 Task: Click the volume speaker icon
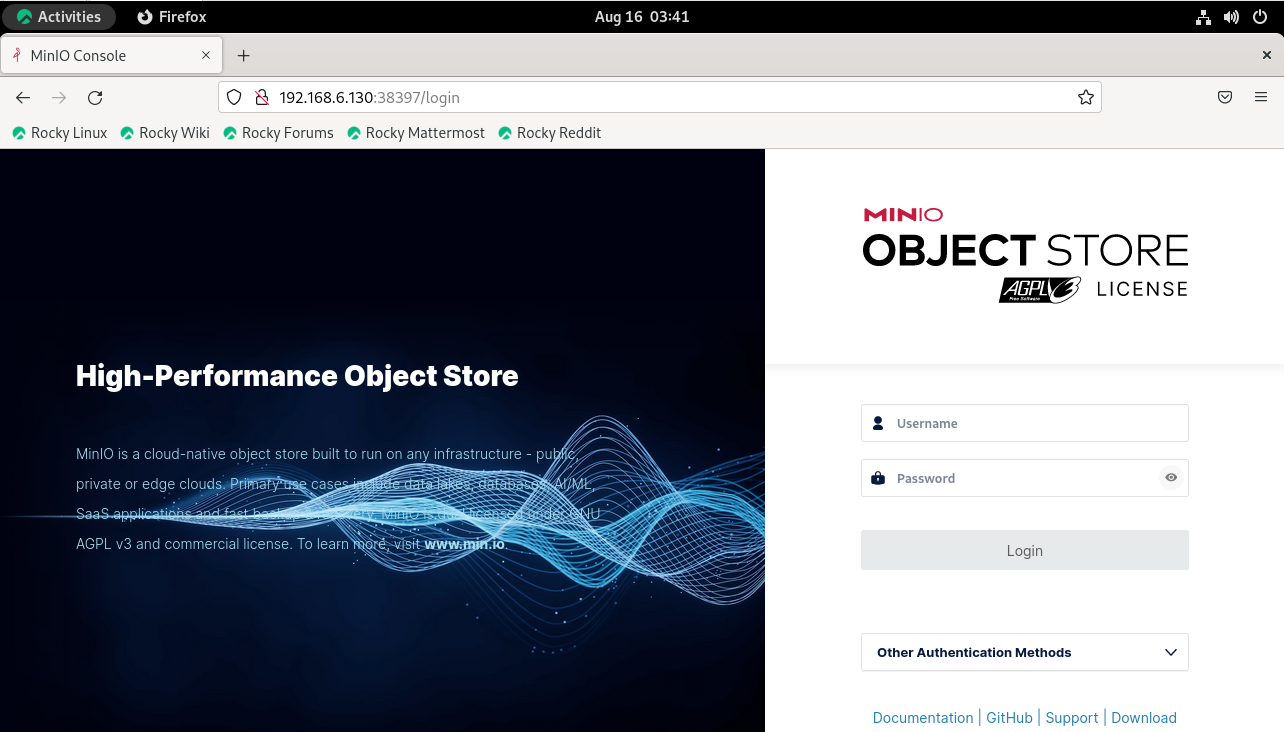[1231, 17]
